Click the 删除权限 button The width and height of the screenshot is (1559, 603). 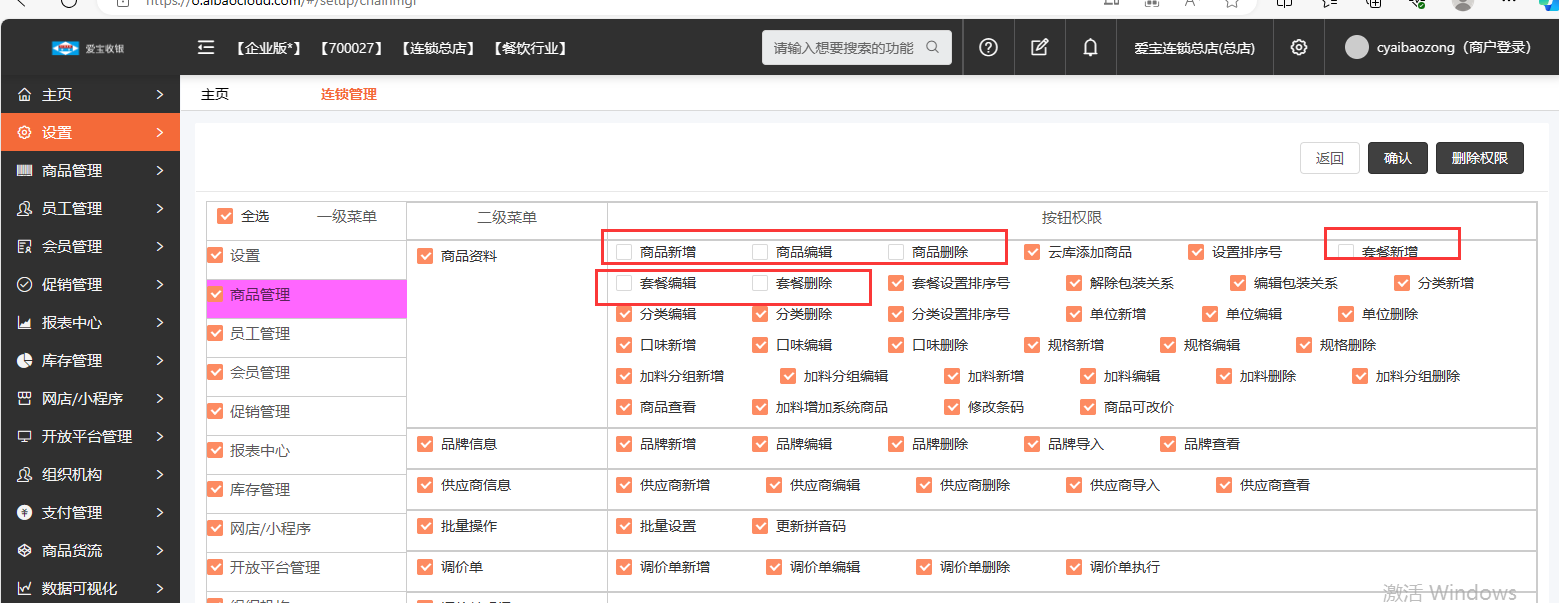pyautogui.click(x=1479, y=158)
